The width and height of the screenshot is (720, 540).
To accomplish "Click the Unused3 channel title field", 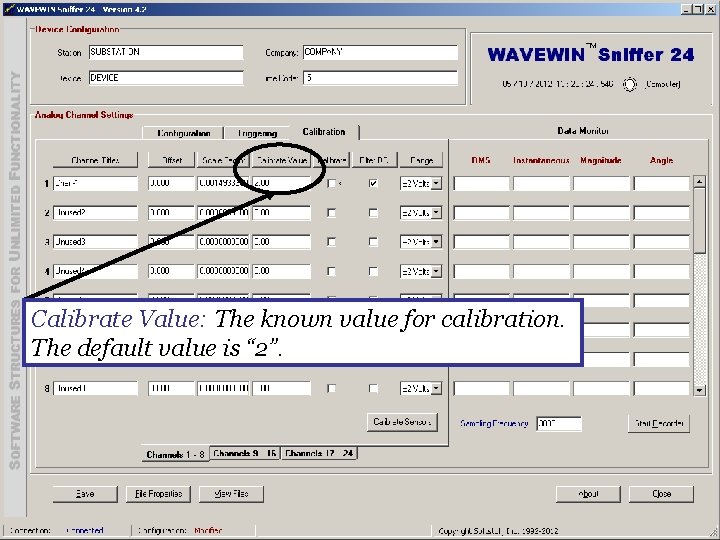I will [95, 242].
